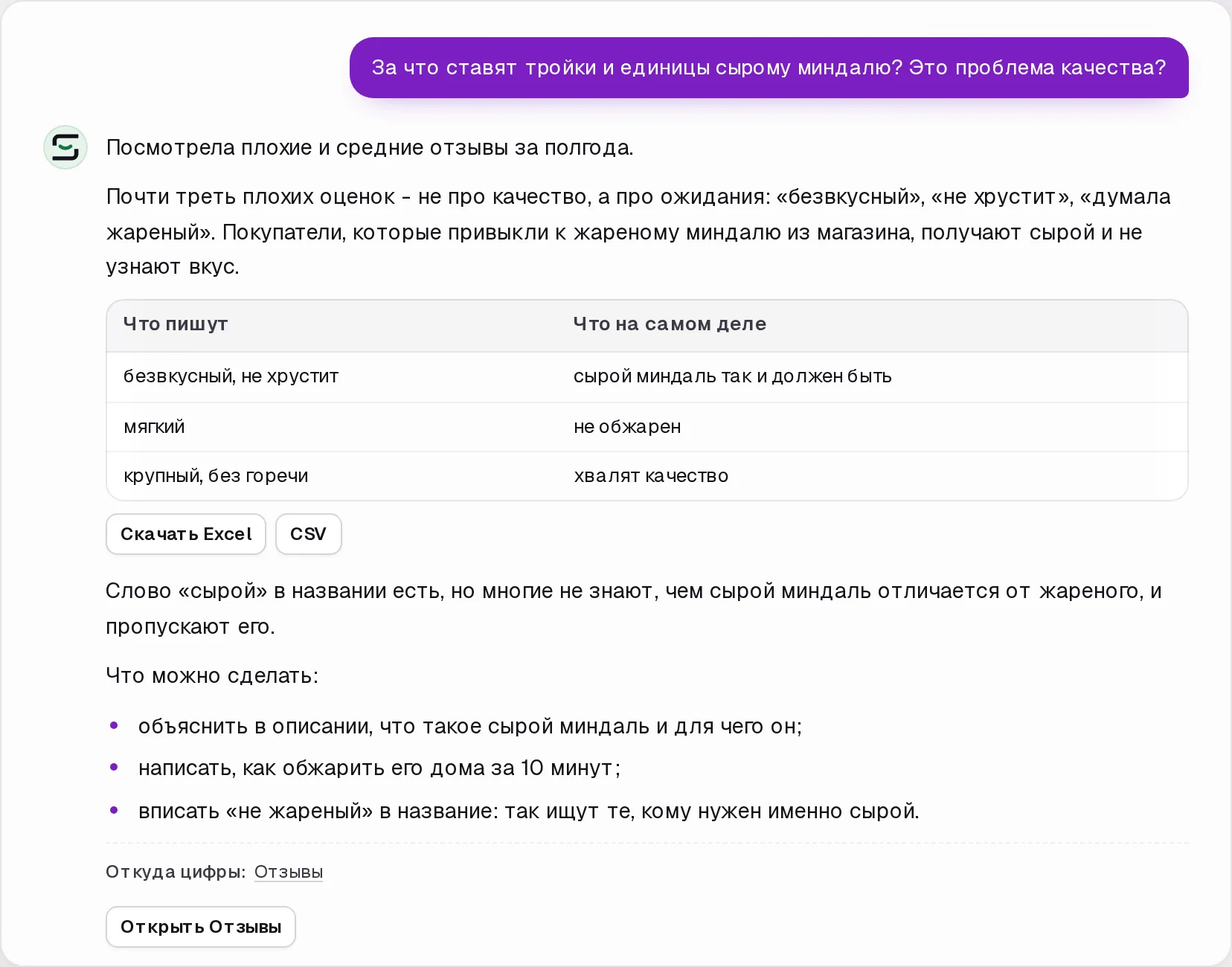
Task: Click the paragraph starting Почти треть плохих оценок
Action: tap(640, 232)
